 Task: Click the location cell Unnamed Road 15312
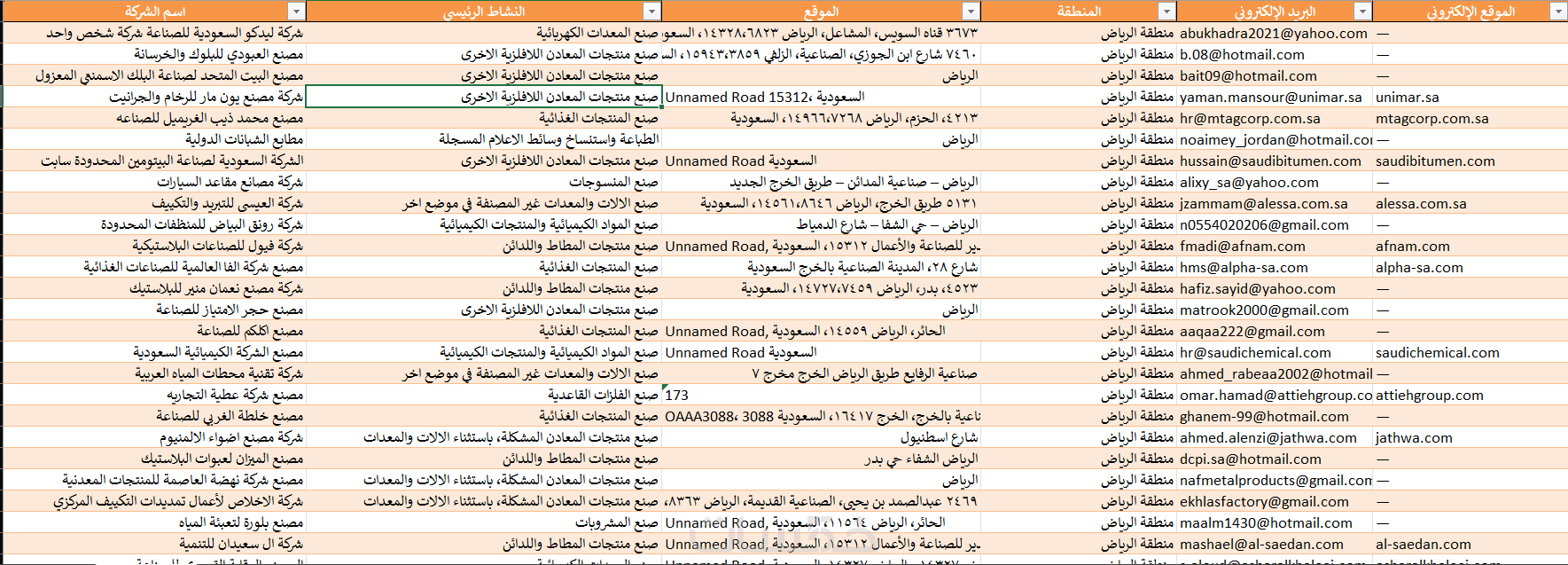822,97
